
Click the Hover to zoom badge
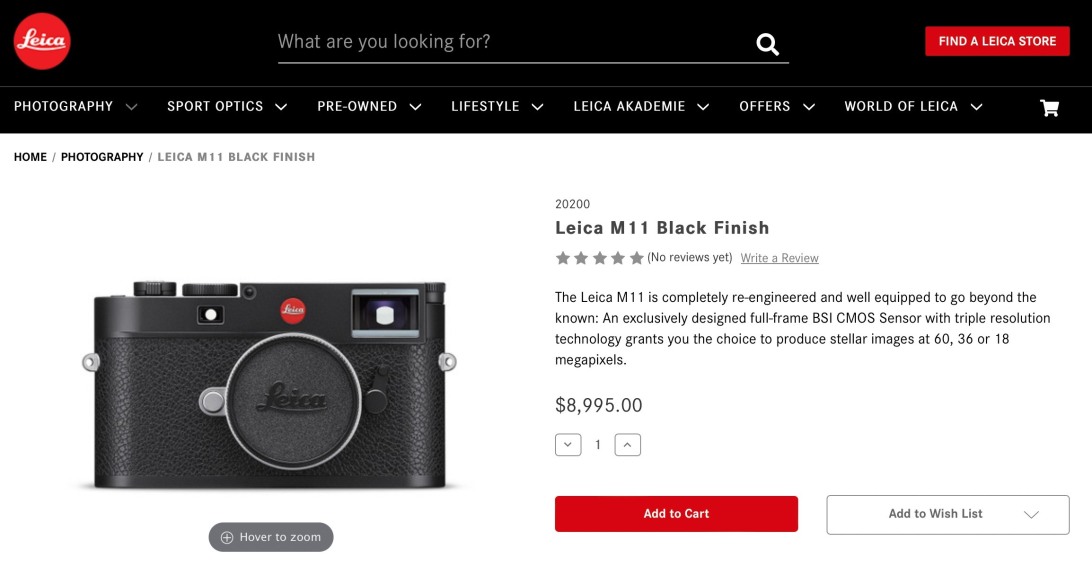(x=271, y=537)
